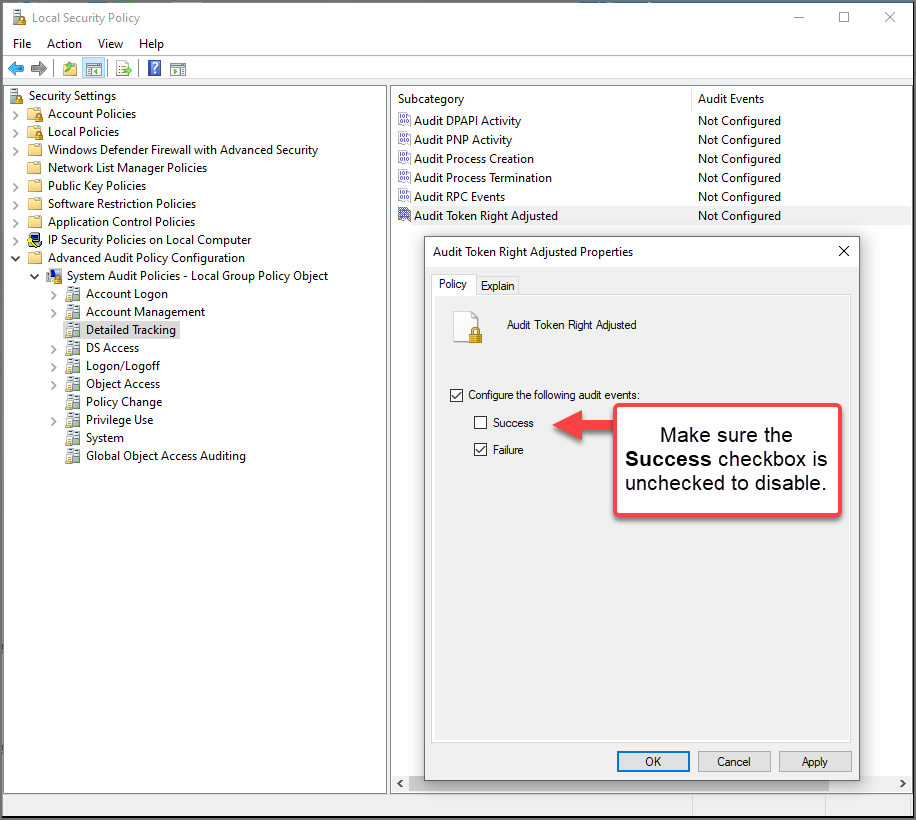Toggle Configure the following audit events
This screenshot has height=820, width=916.
coord(456,395)
